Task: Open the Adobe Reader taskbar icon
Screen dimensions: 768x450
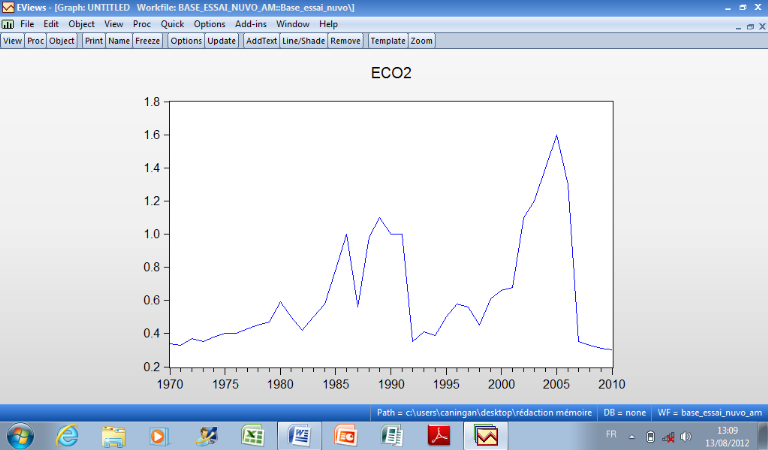Action: [439, 436]
